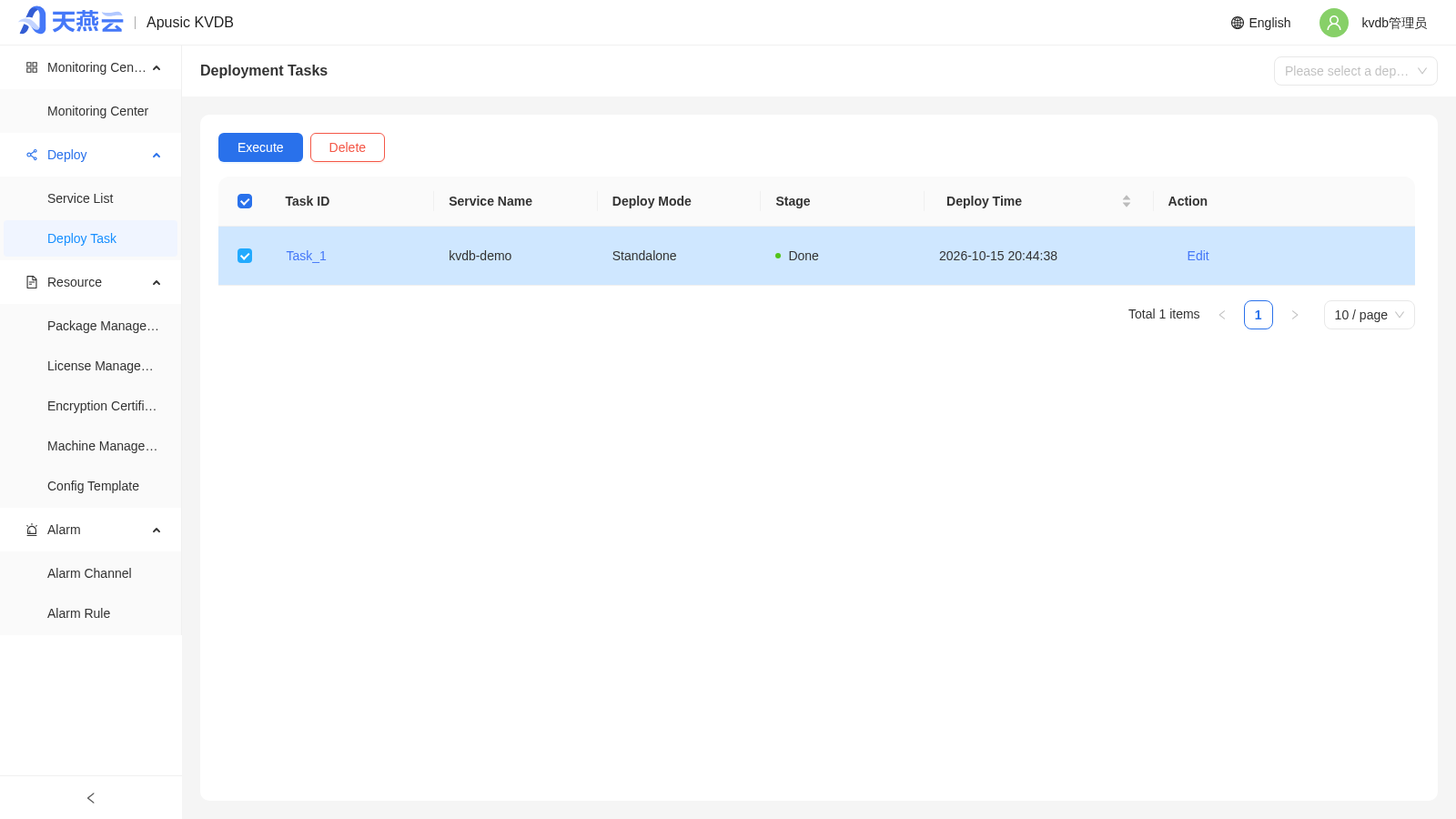Collapse the Resource menu chevron
The height and width of the screenshot is (819, 1456).
[157, 283]
